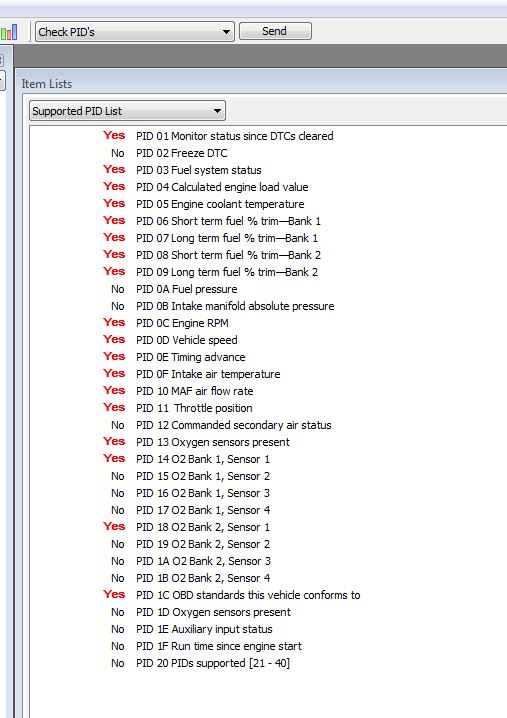507x718 pixels.
Task: Click the Item Lists panel header
Action: point(47,84)
